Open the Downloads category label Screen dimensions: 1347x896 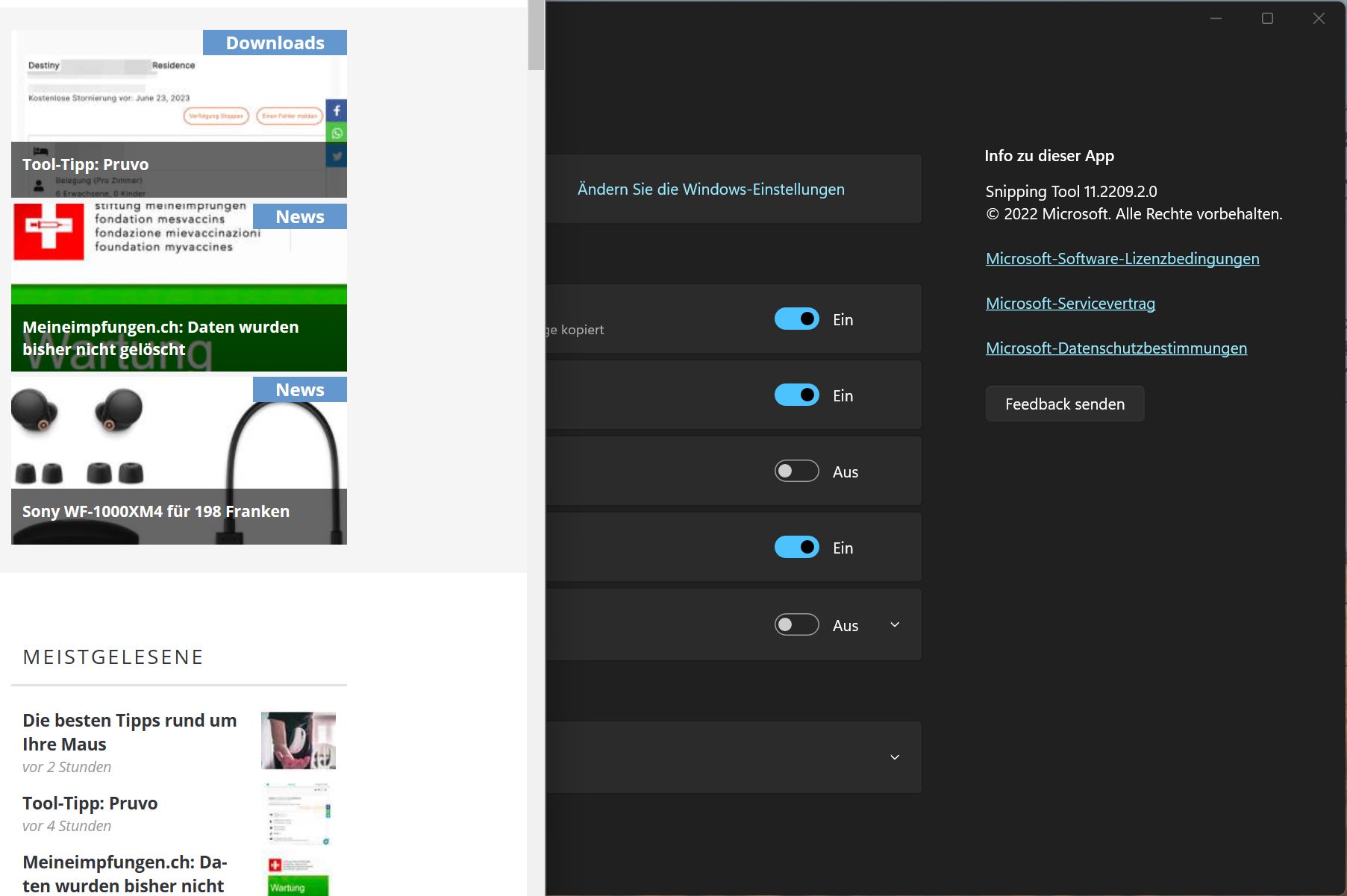[x=275, y=43]
